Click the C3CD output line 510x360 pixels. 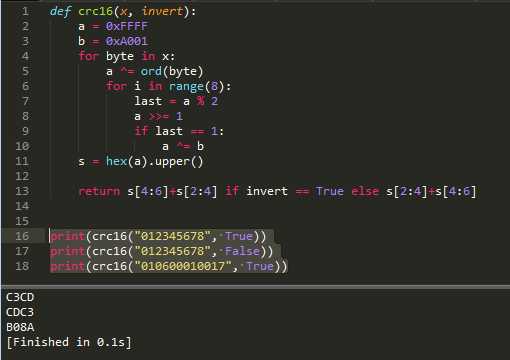pyautogui.click(x=20, y=297)
